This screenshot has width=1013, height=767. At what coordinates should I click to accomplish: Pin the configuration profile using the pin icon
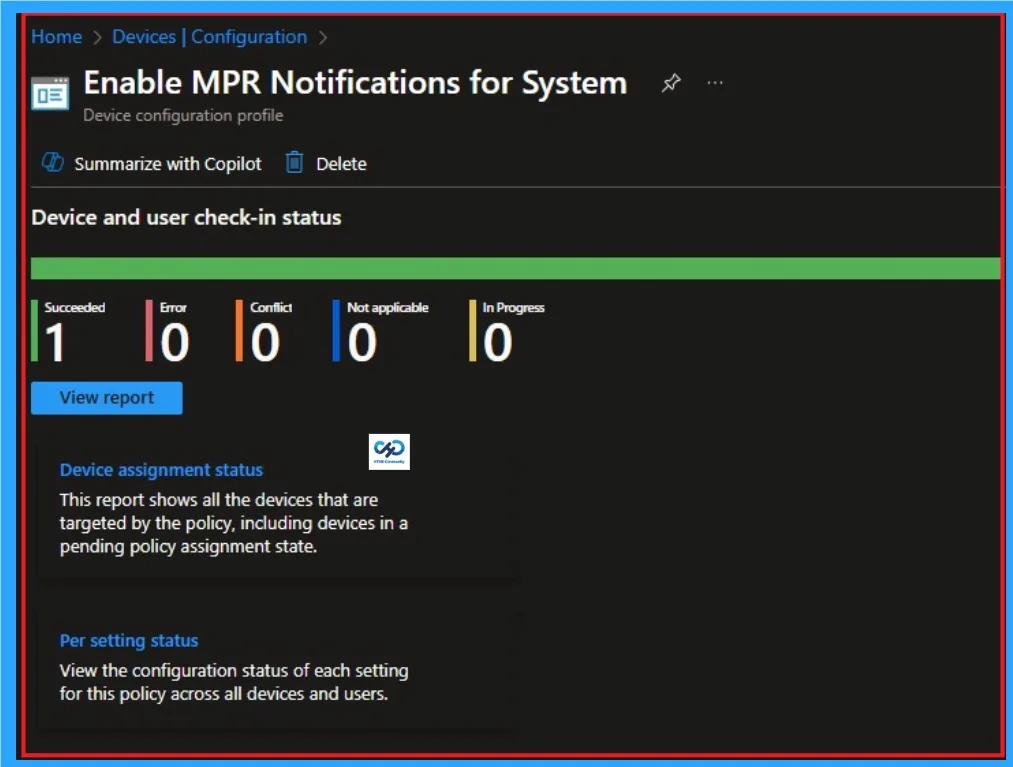(x=671, y=82)
